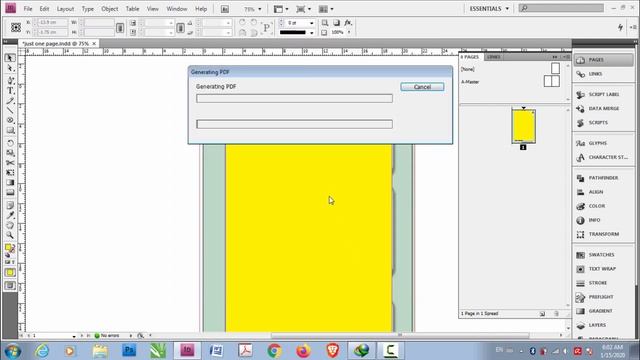Open the stroke style dropdown
This screenshot has width=640, height=360.
point(311,32)
